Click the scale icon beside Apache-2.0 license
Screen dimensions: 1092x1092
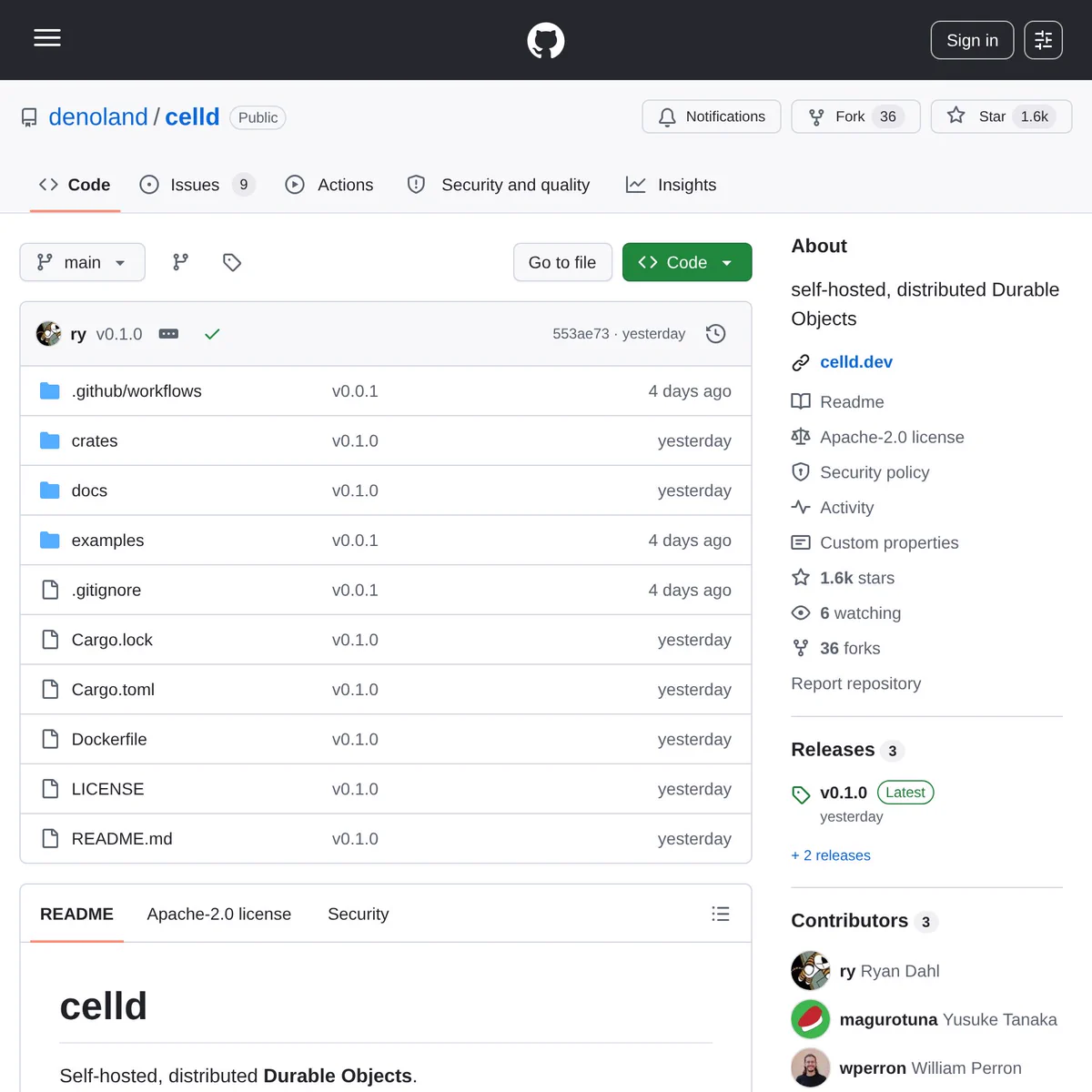point(801,437)
